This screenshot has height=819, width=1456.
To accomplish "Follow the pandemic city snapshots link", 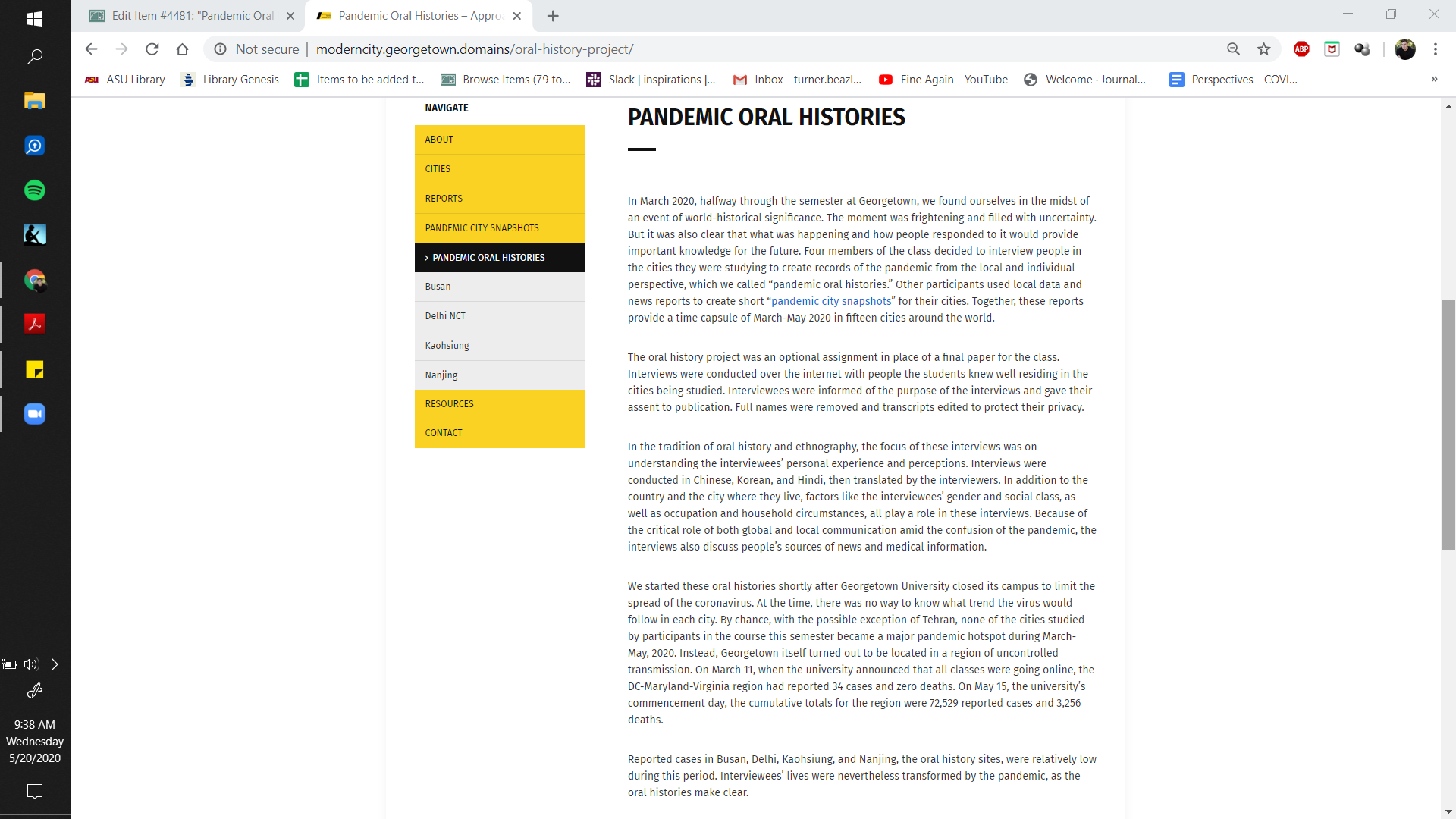I will (x=831, y=301).
